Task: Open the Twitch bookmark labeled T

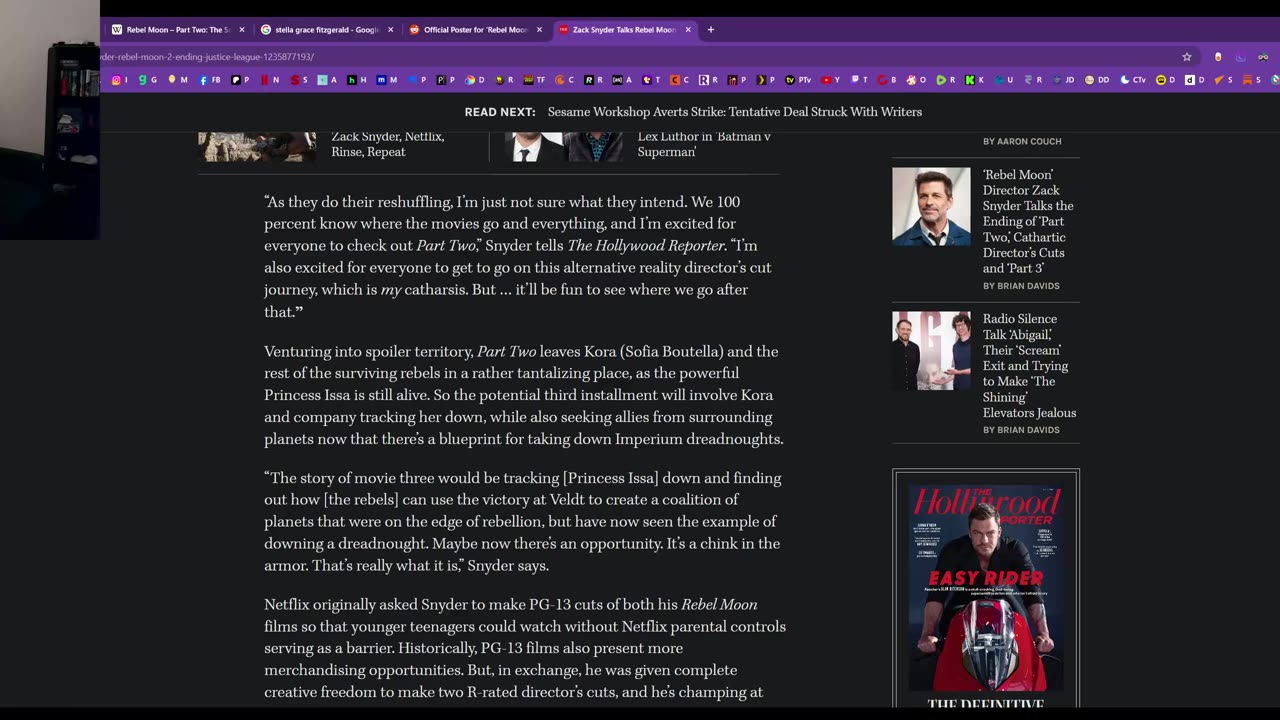Action: [x=859, y=80]
